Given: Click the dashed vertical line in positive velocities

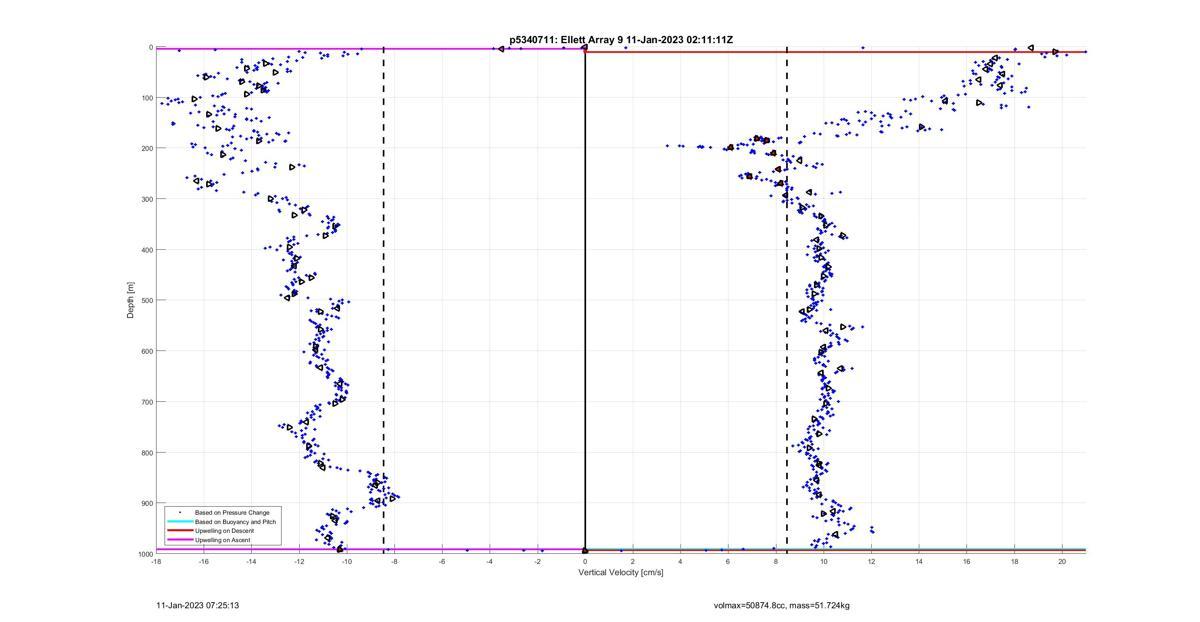Looking at the screenshot, I should 787,300.
